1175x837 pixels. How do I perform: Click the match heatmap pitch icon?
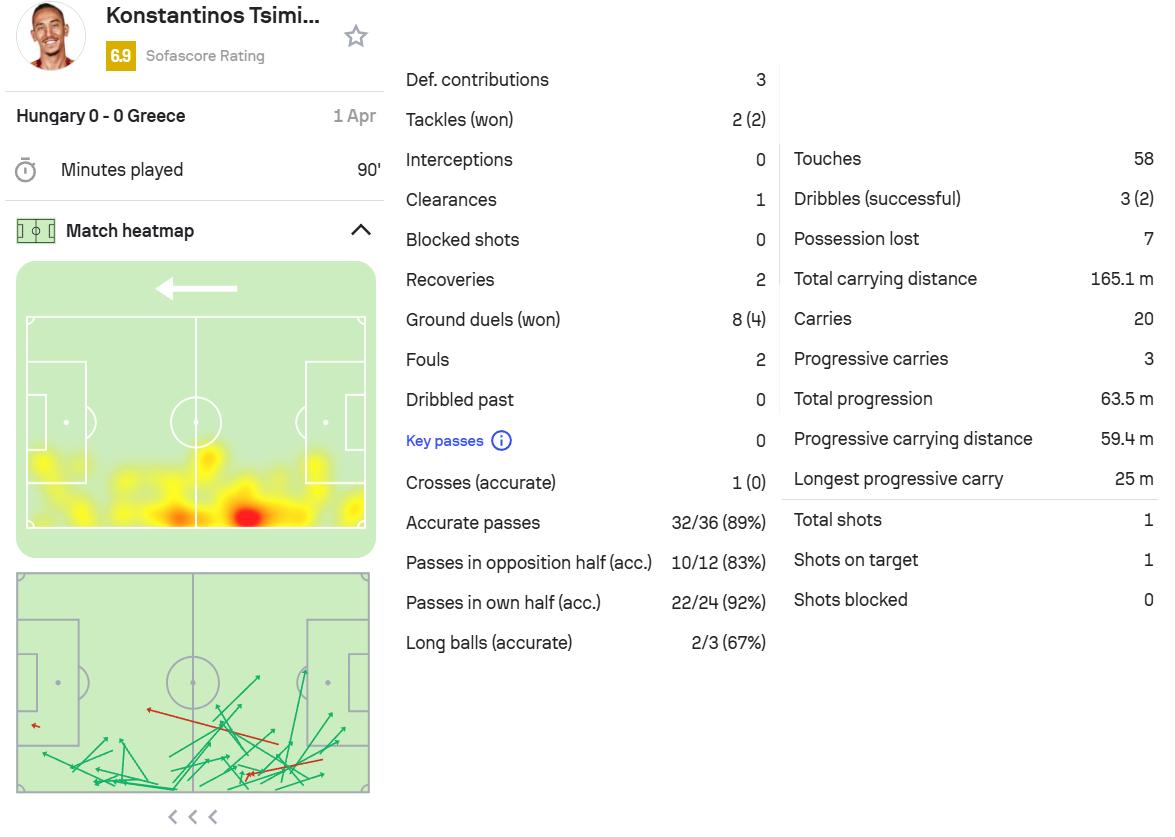(x=36, y=231)
